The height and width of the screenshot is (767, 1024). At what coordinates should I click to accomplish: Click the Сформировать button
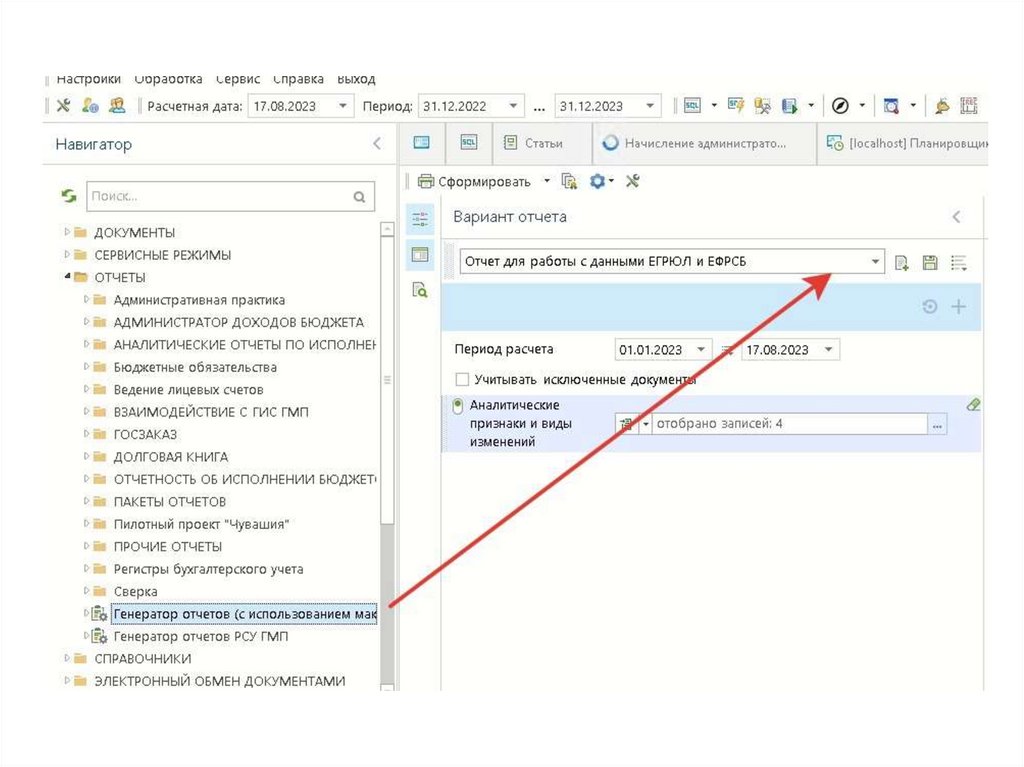point(475,181)
